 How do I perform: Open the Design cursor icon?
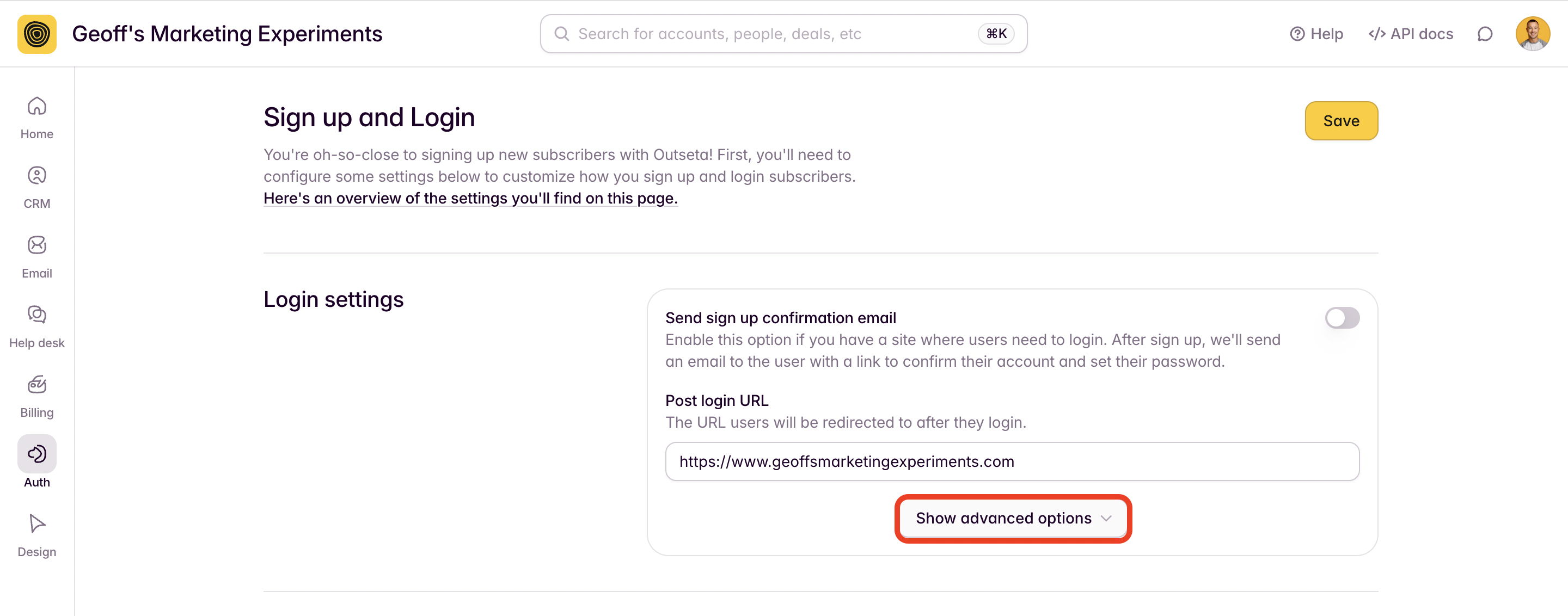point(36,523)
